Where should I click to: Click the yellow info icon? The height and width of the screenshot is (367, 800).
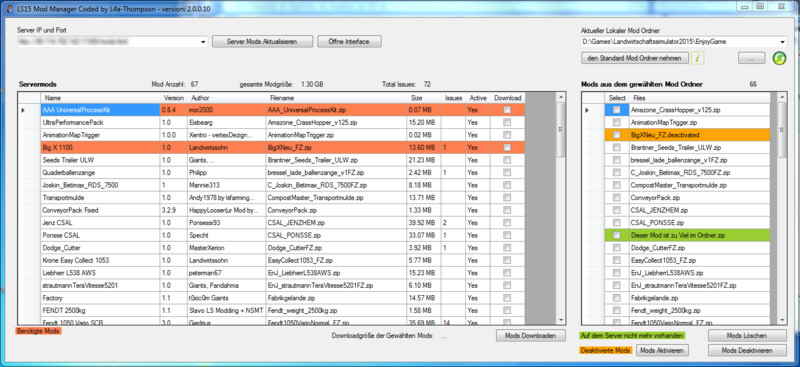coord(697,58)
